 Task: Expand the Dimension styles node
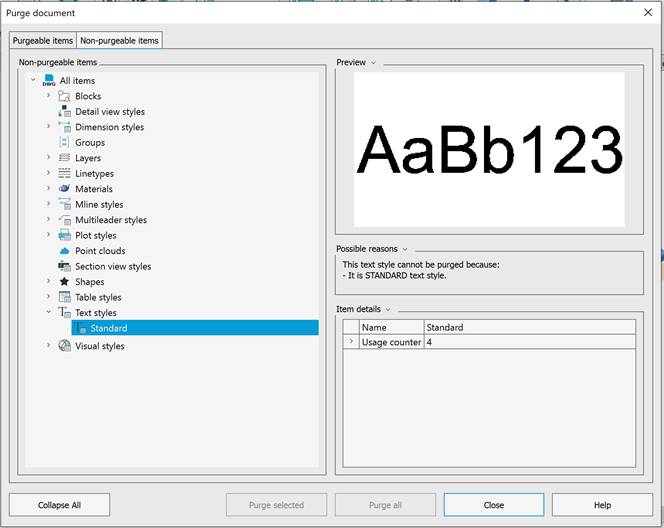(x=48, y=126)
